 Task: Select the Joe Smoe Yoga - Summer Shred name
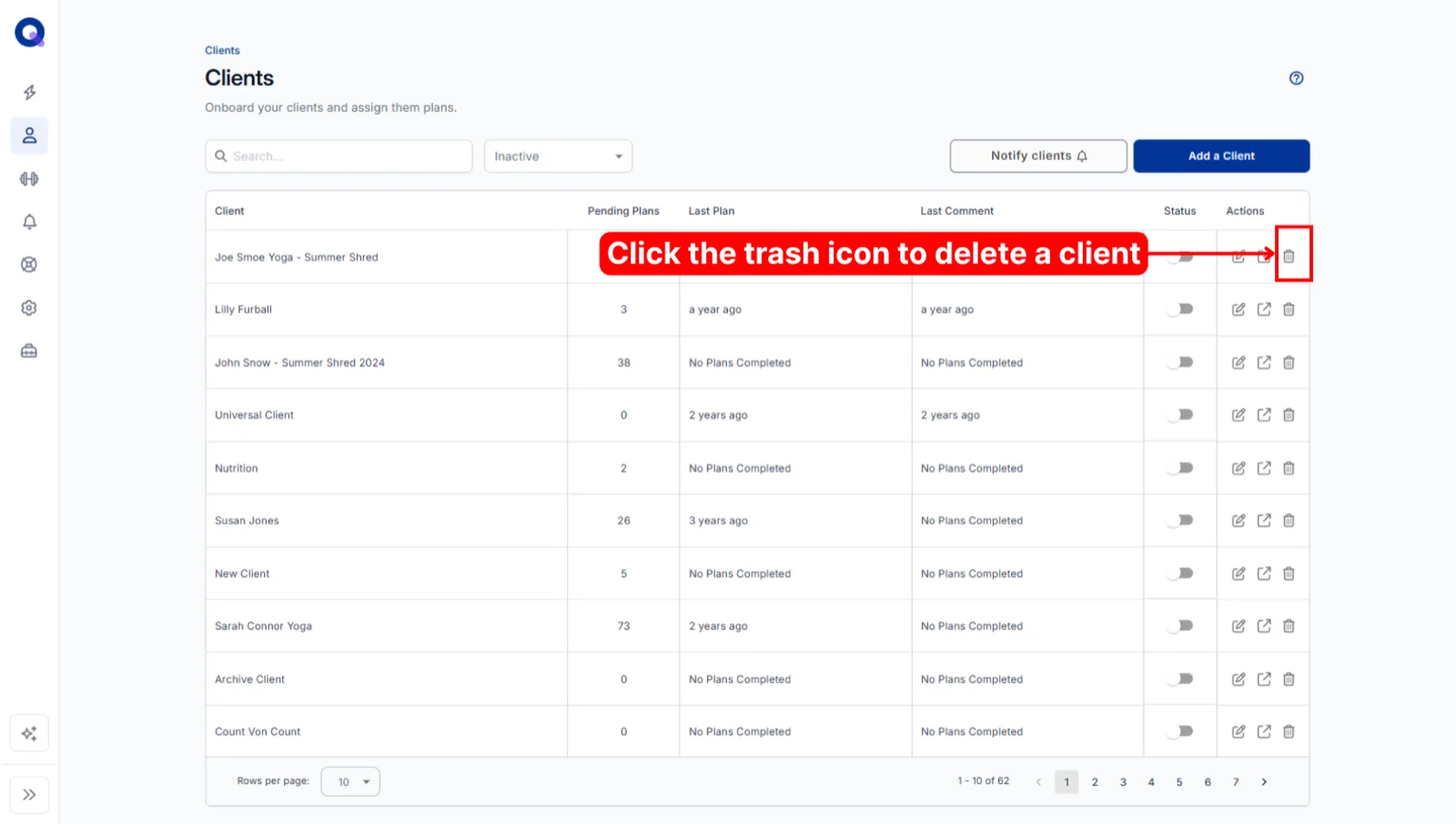(297, 257)
